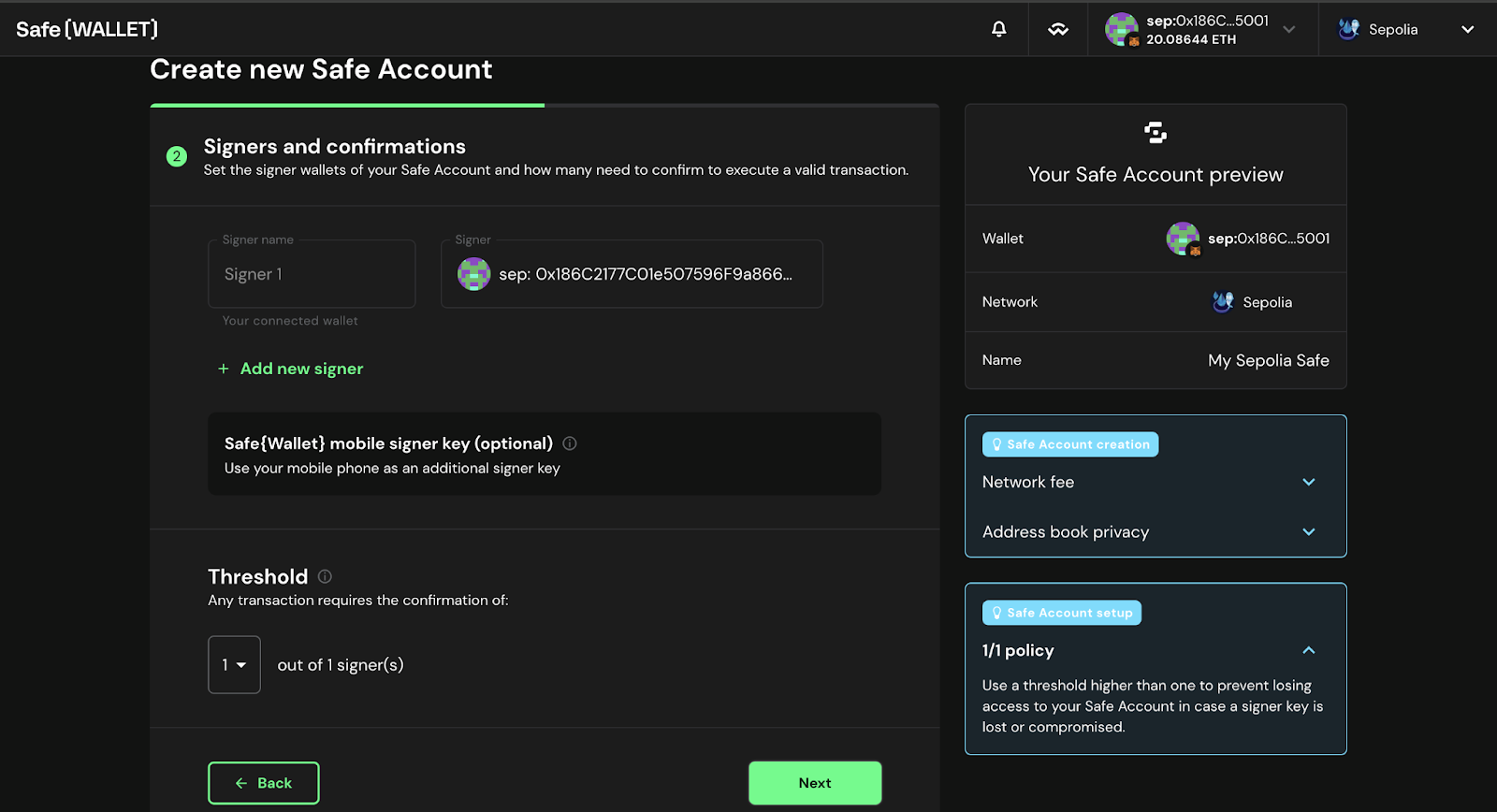Image resolution: width=1497 pixels, height=812 pixels.
Task: Click the Back button
Action: click(263, 783)
